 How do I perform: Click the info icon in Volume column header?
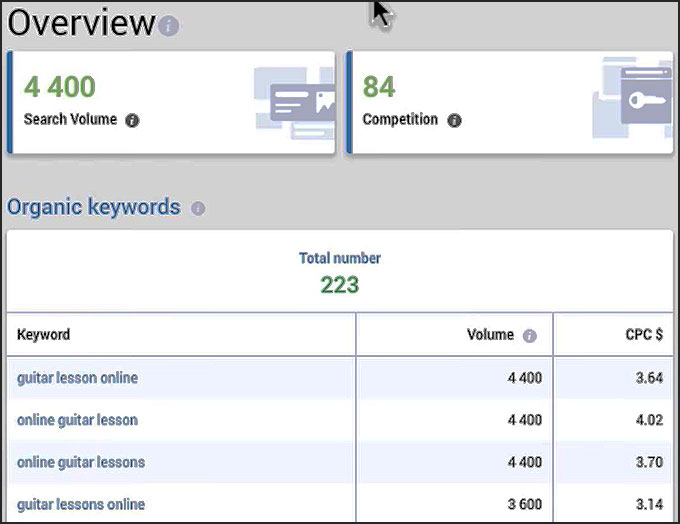coord(530,335)
